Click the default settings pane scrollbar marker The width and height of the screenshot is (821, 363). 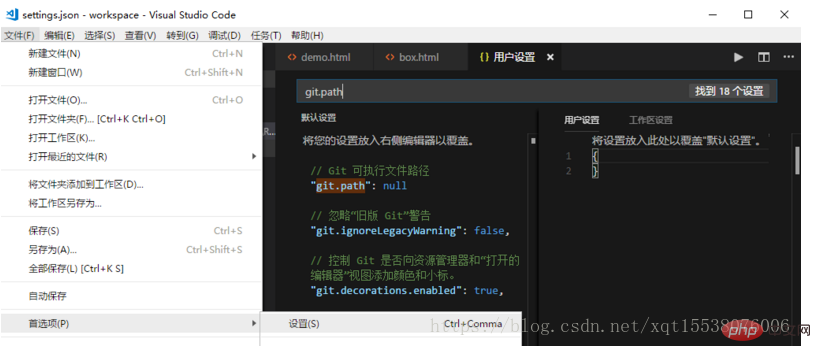(533, 141)
